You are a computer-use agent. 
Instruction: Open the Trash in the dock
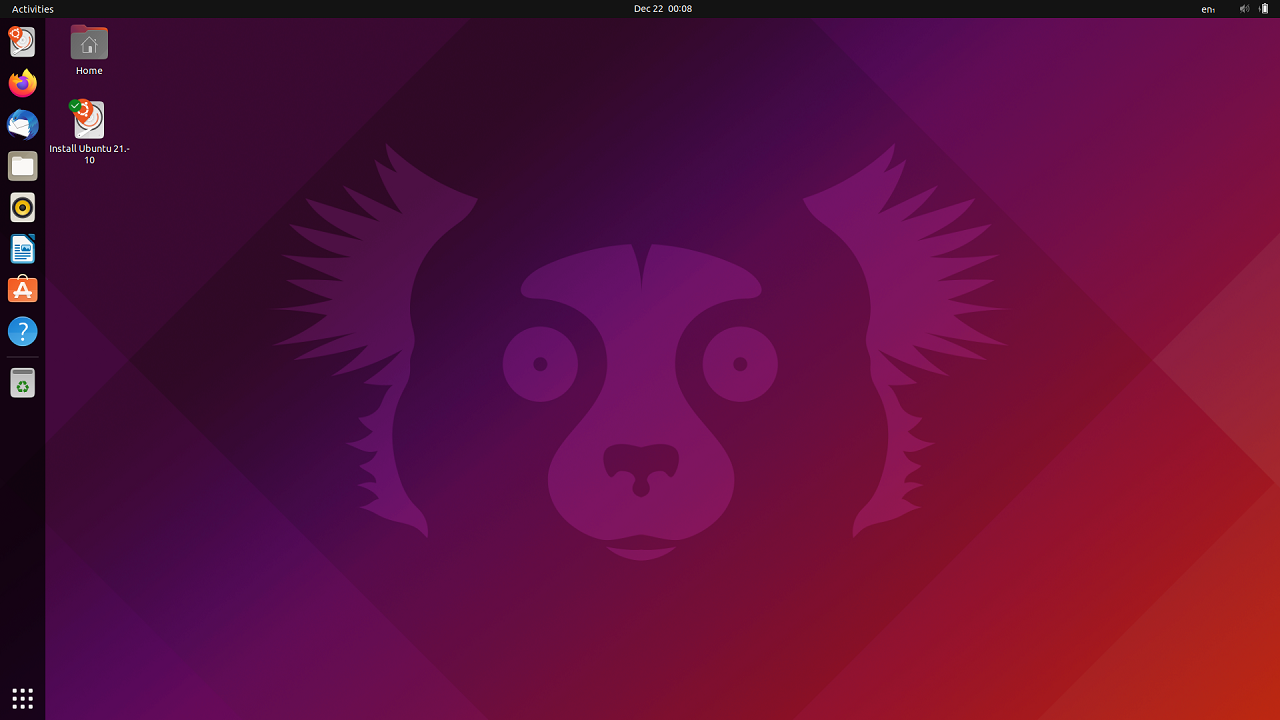point(22,382)
